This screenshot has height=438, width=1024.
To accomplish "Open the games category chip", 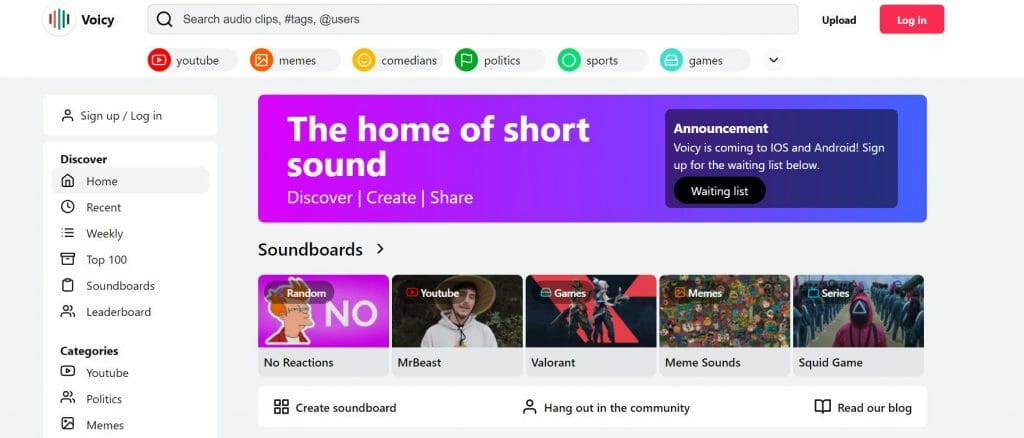I will [705, 61].
